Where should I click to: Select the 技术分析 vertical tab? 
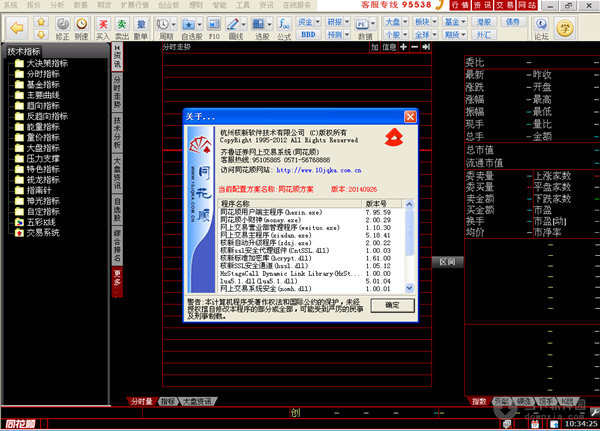[x=117, y=133]
